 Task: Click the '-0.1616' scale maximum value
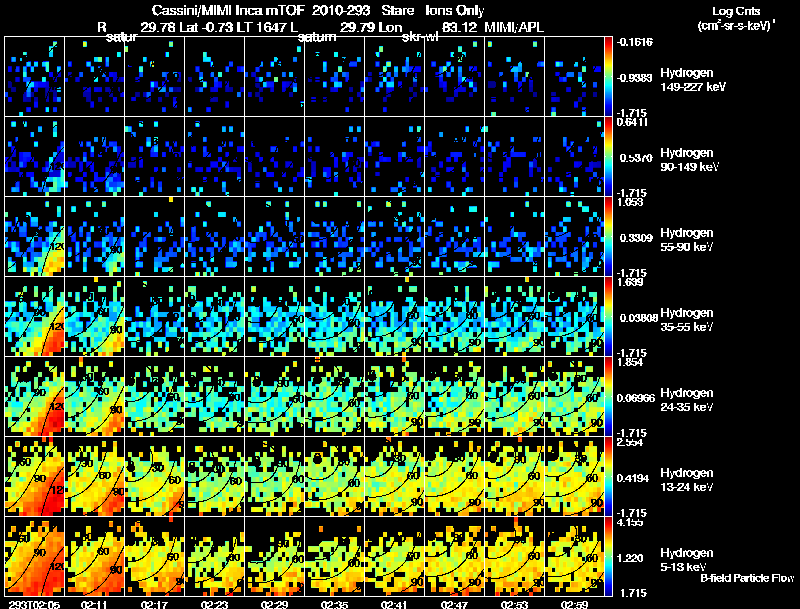point(635,42)
